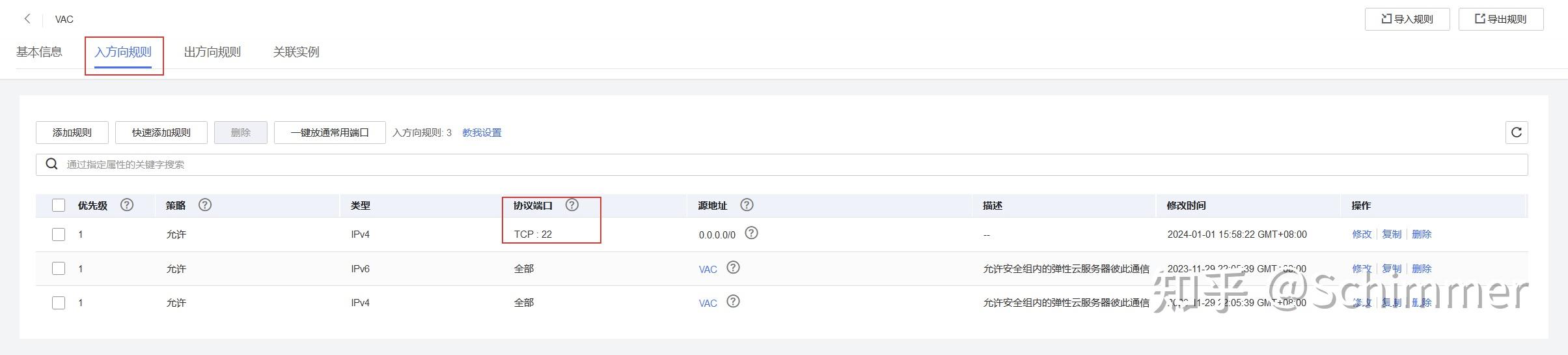This screenshot has width=1568, height=355.
Task: Switch to the 出方向规则 tab
Action: point(212,52)
